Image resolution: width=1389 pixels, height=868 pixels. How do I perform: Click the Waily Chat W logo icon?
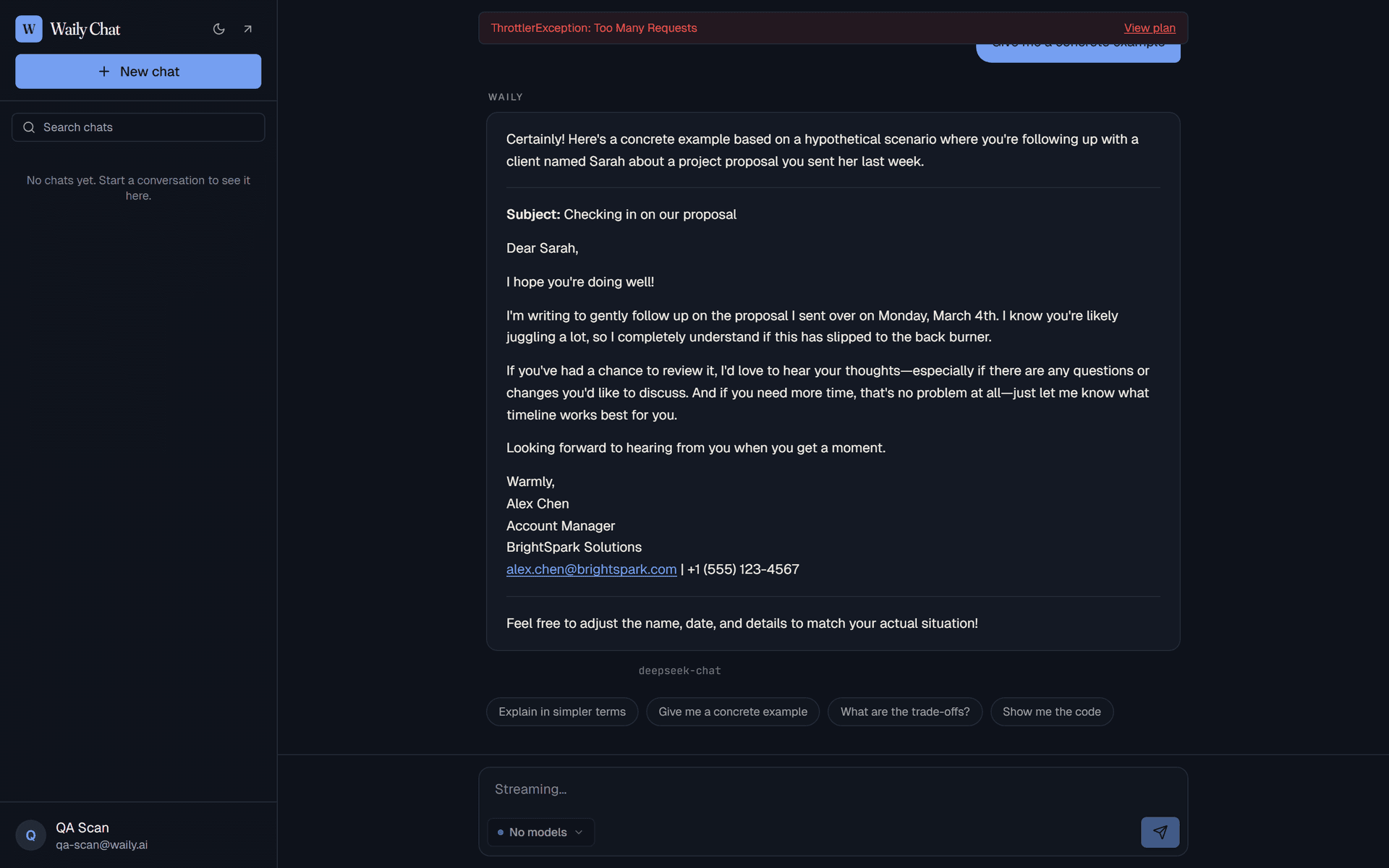[29, 29]
